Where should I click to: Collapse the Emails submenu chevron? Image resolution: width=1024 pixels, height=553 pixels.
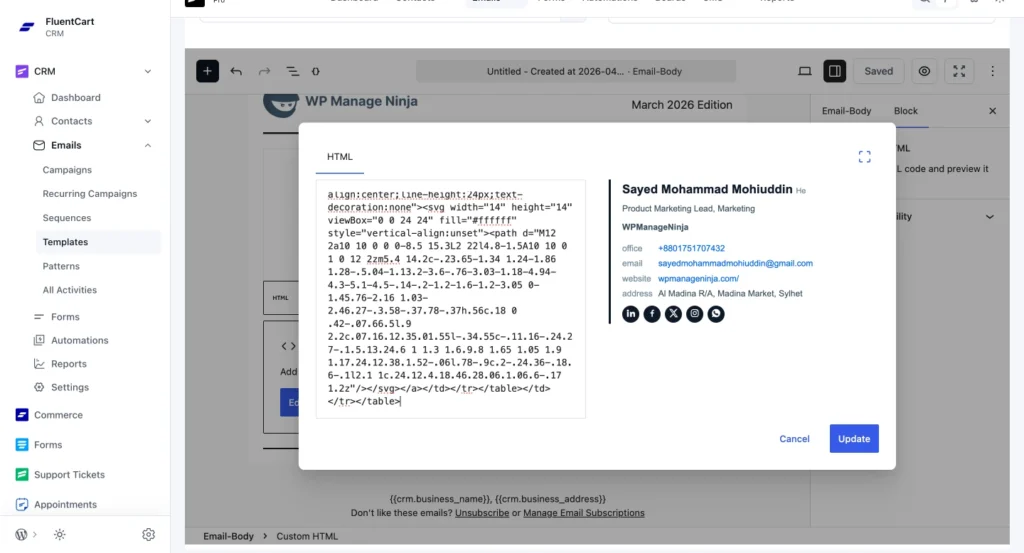pyautogui.click(x=148, y=145)
